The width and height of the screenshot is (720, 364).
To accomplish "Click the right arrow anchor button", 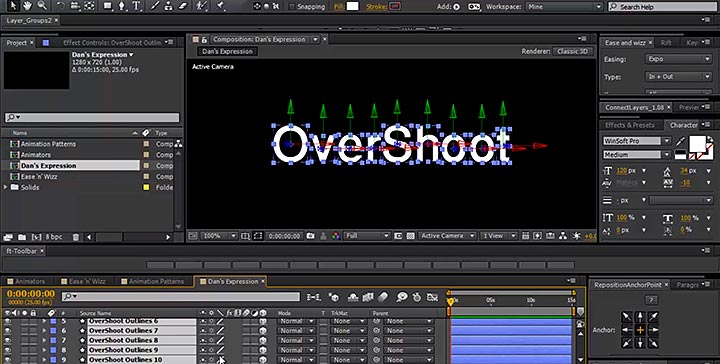I will coord(653,330).
